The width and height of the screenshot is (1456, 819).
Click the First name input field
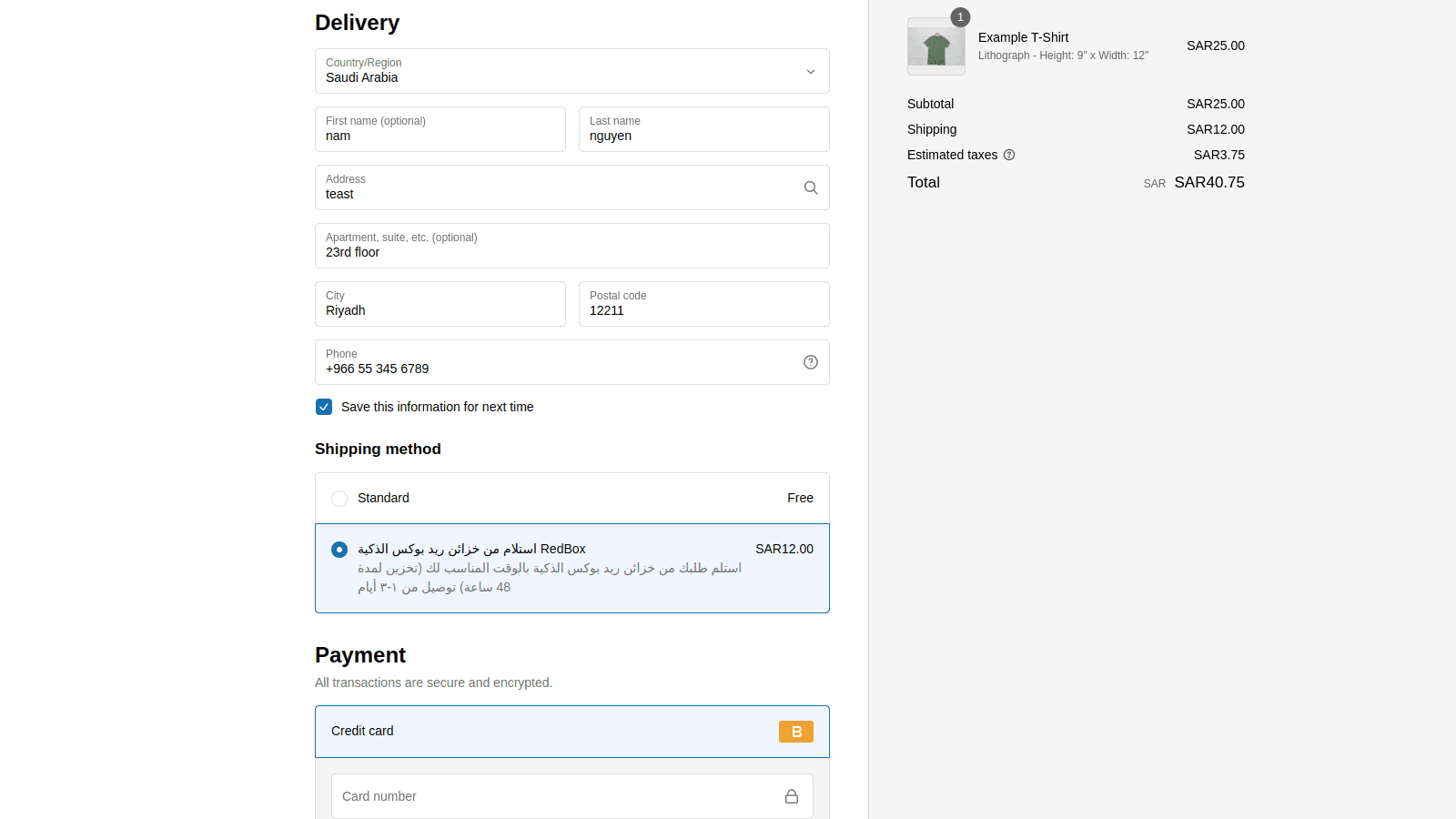click(440, 135)
